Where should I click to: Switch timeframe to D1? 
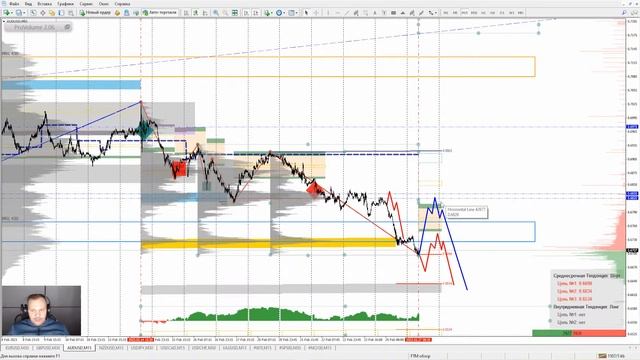pos(502,13)
